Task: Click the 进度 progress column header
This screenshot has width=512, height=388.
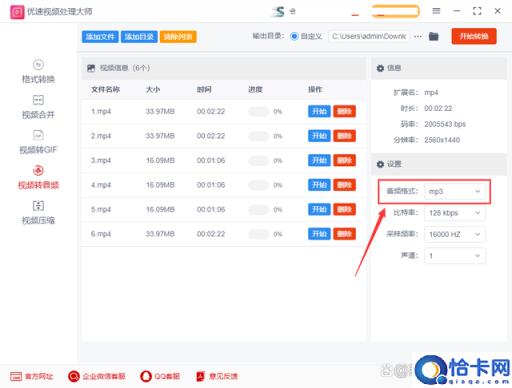Action: (255, 89)
